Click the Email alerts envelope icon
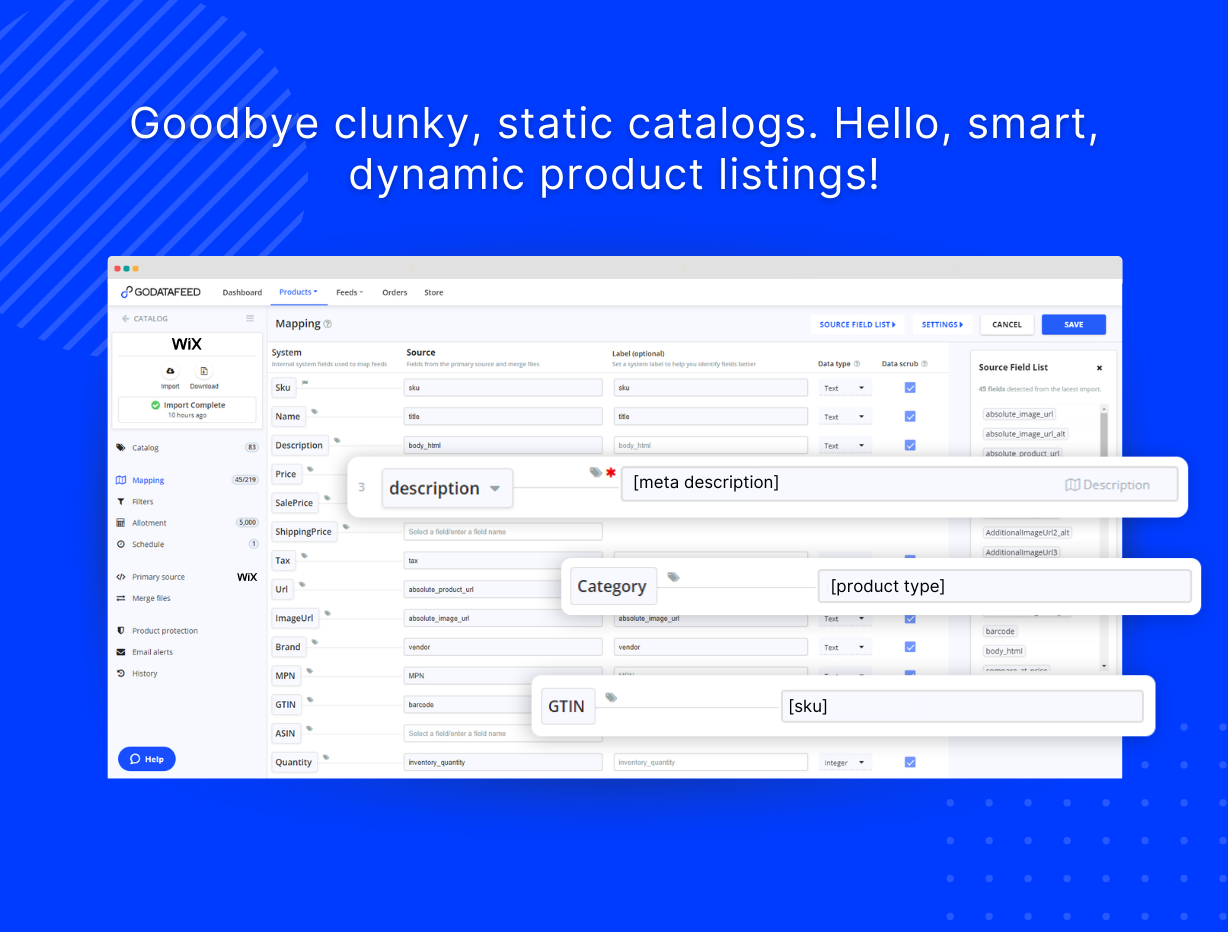Screen dimensions: 1228x932 coord(121,652)
